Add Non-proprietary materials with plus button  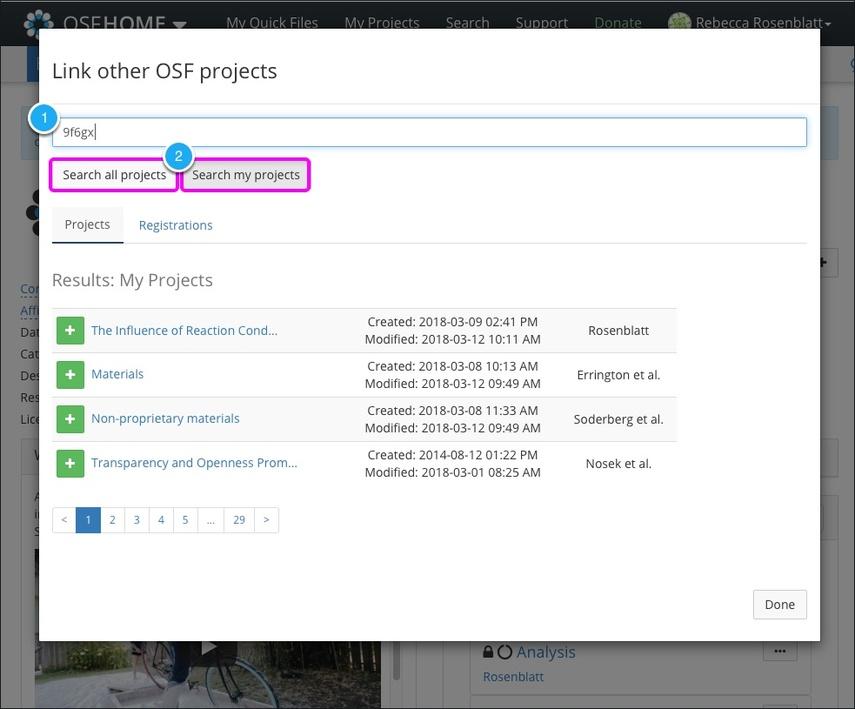point(70,419)
